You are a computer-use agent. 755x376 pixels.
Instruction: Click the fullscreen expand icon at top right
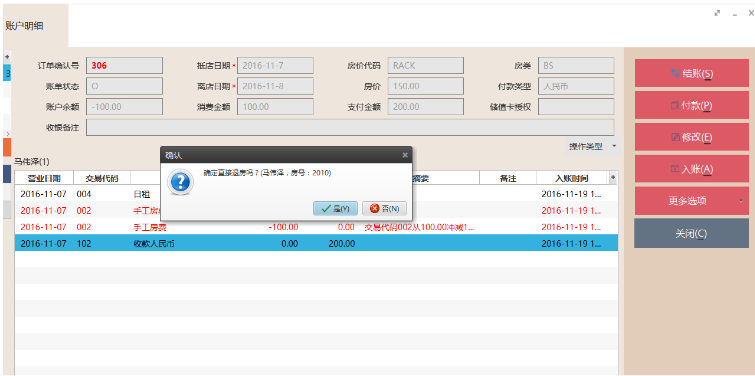click(717, 13)
